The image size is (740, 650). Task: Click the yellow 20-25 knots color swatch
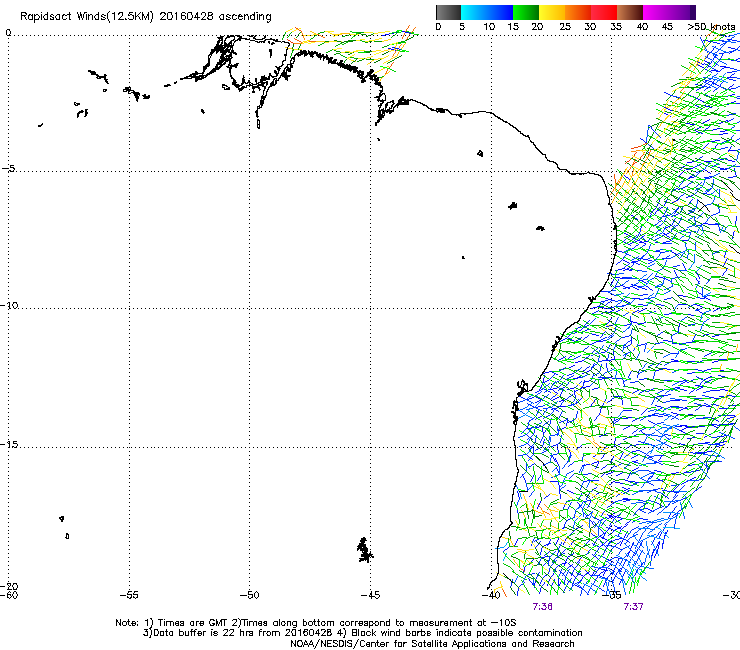(552, 12)
